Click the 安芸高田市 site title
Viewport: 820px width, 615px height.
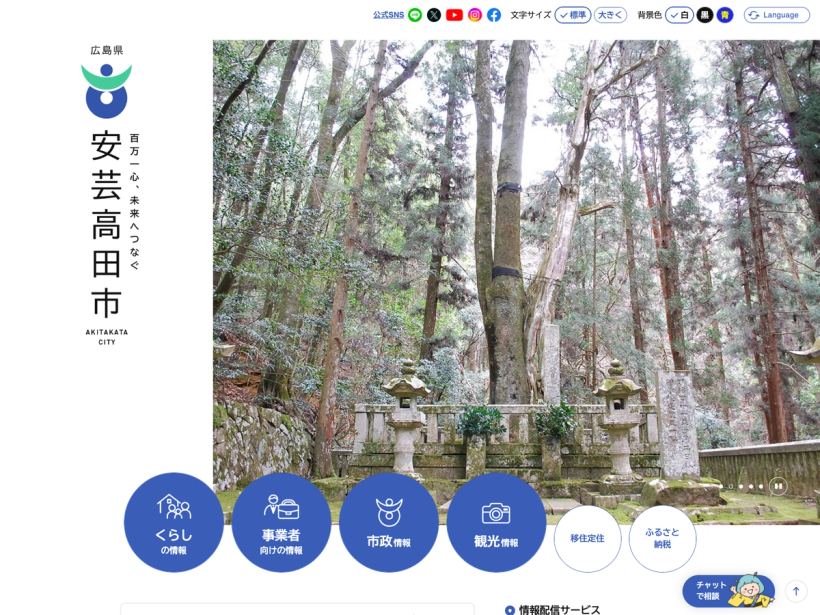pyautogui.click(x=106, y=224)
